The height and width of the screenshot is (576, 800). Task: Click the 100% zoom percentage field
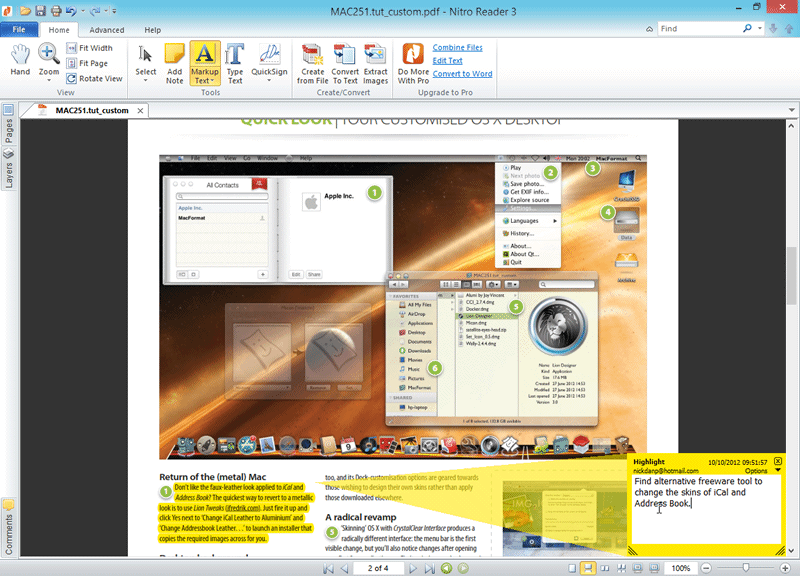click(680, 568)
